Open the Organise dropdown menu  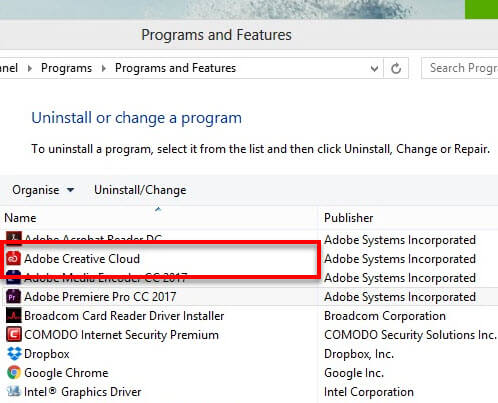(x=43, y=190)
